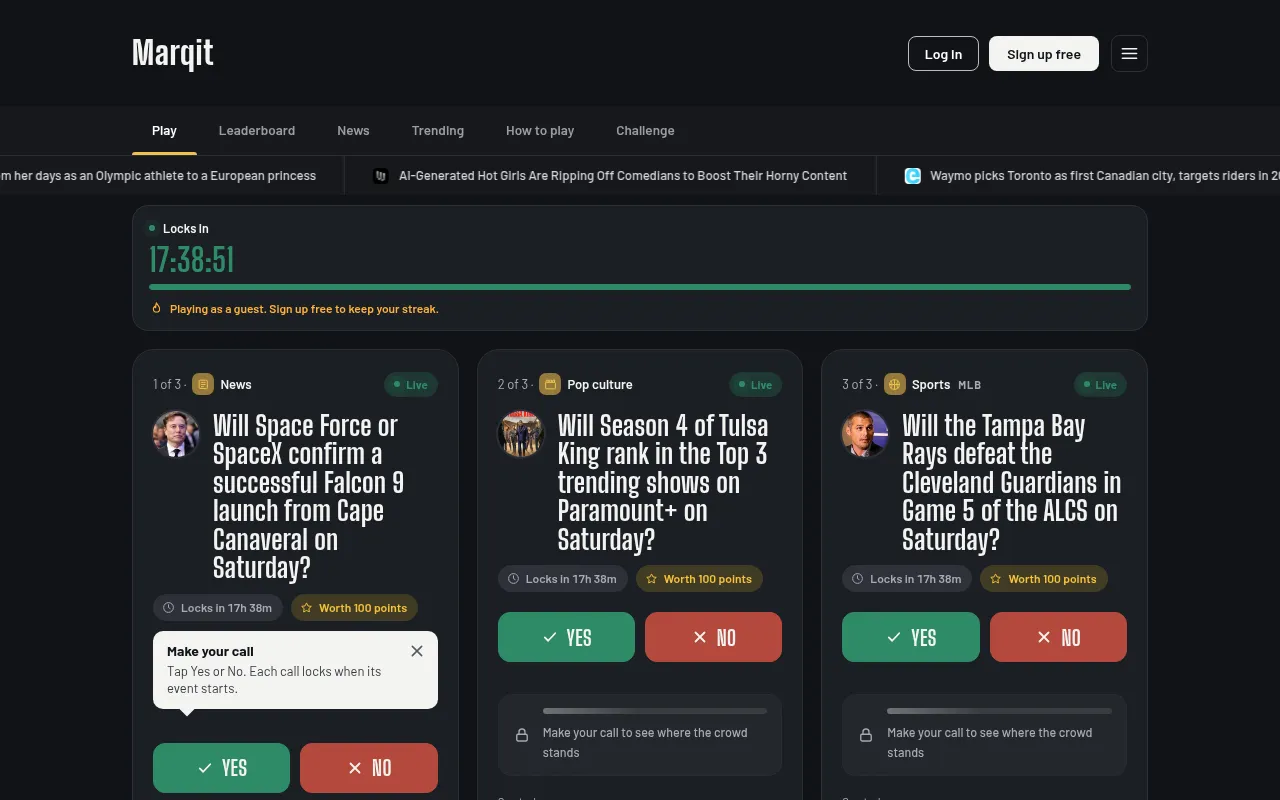Image resolution: width=1280 pixels, height=800 pixels.
Task: Click the lock icon on Tulsa King card
Action: point(522,735)
